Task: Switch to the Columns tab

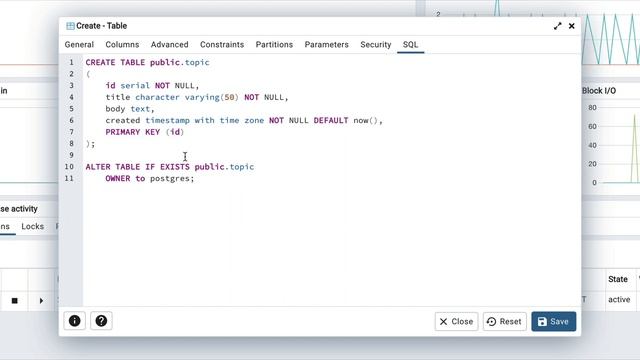Action: (122, 44)
